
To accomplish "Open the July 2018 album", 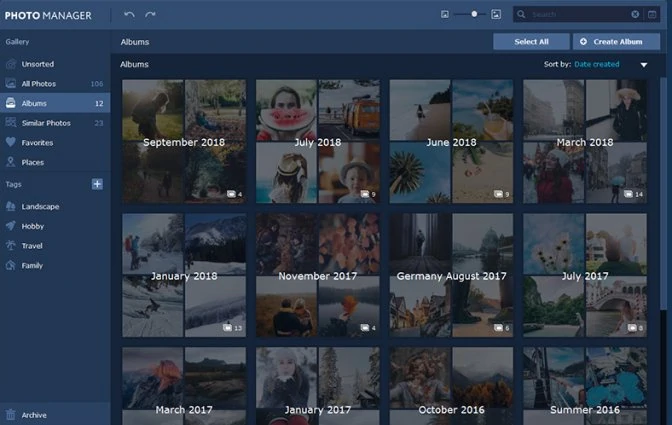I will coord(318,141).
